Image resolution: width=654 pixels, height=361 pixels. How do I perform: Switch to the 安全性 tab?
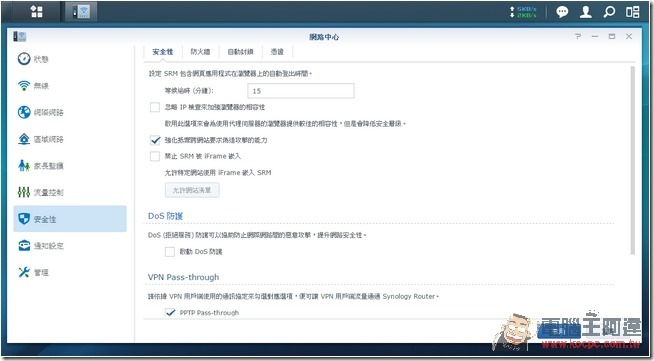163,52
